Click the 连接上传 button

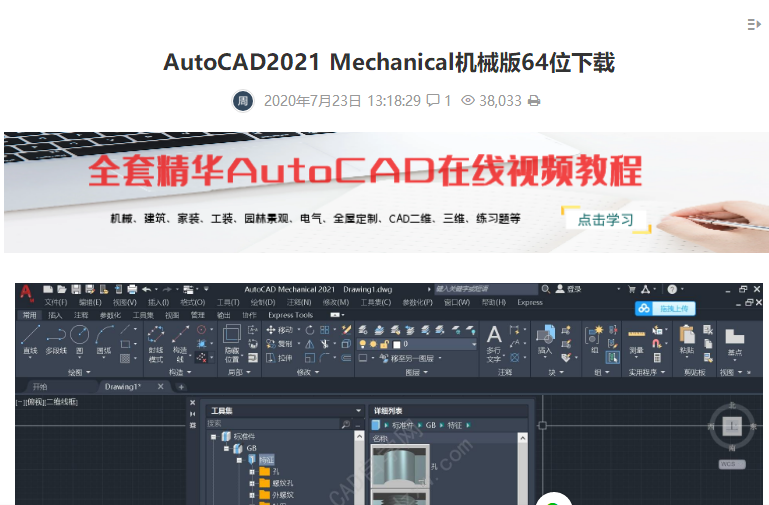666,308
